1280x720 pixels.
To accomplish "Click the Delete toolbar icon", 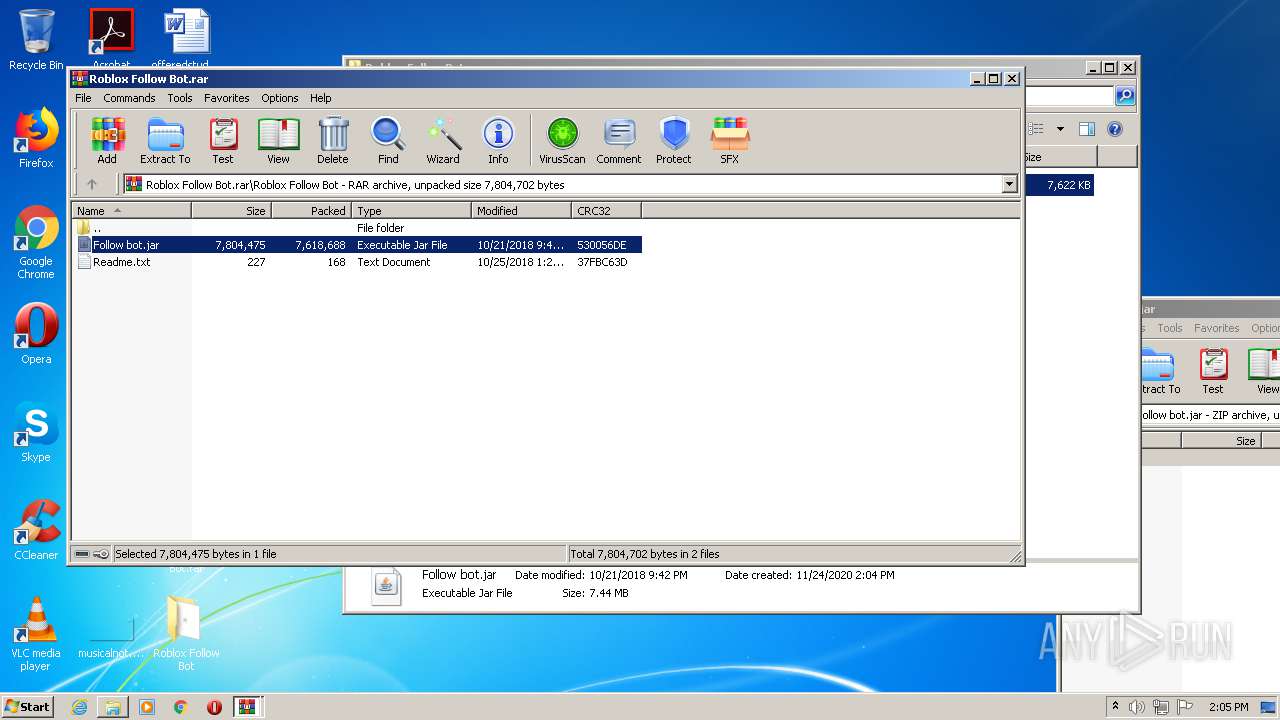I will [333, 141].
